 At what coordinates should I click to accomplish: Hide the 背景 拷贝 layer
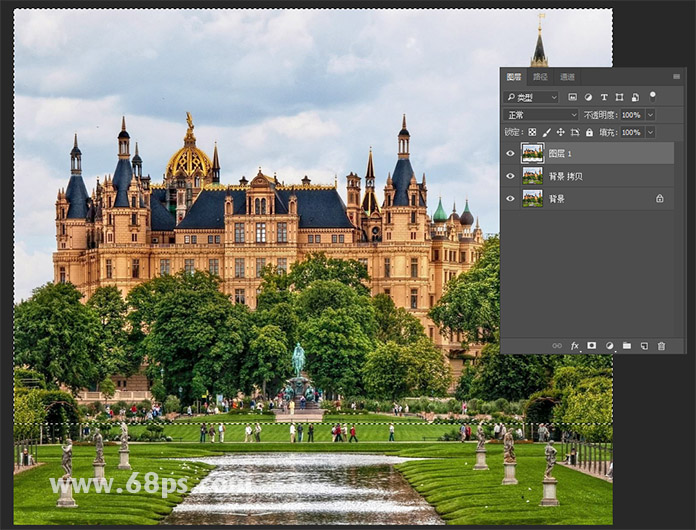click(x=510, y=176)
